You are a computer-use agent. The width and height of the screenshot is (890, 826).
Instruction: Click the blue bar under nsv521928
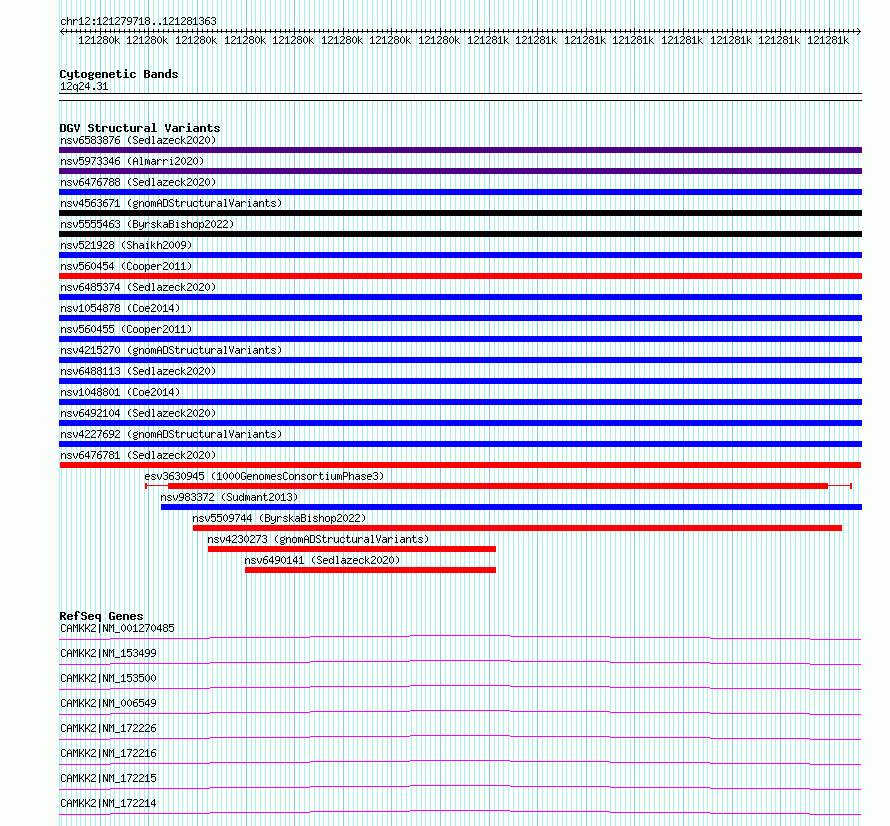(x=460, y=255)
